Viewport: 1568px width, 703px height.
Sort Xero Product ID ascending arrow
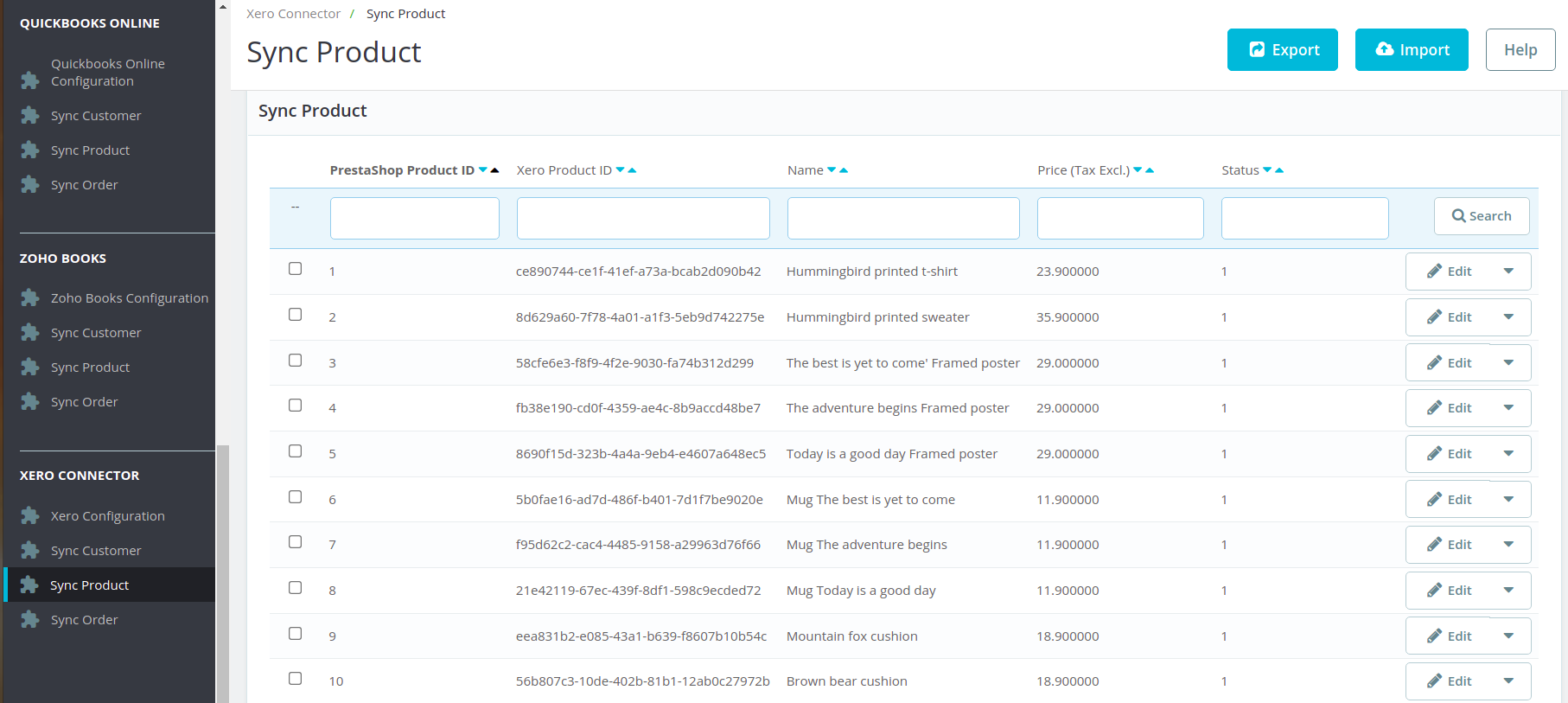click(x=632, y=170)
